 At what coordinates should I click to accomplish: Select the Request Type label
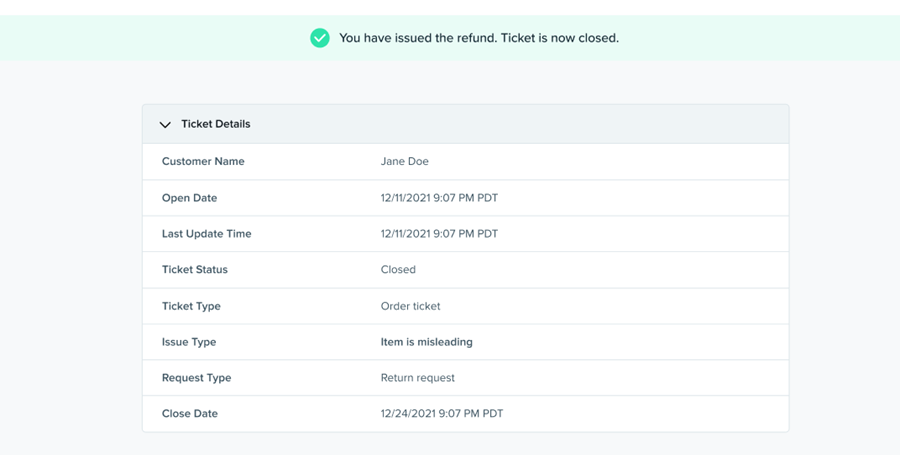coord(196,378)
